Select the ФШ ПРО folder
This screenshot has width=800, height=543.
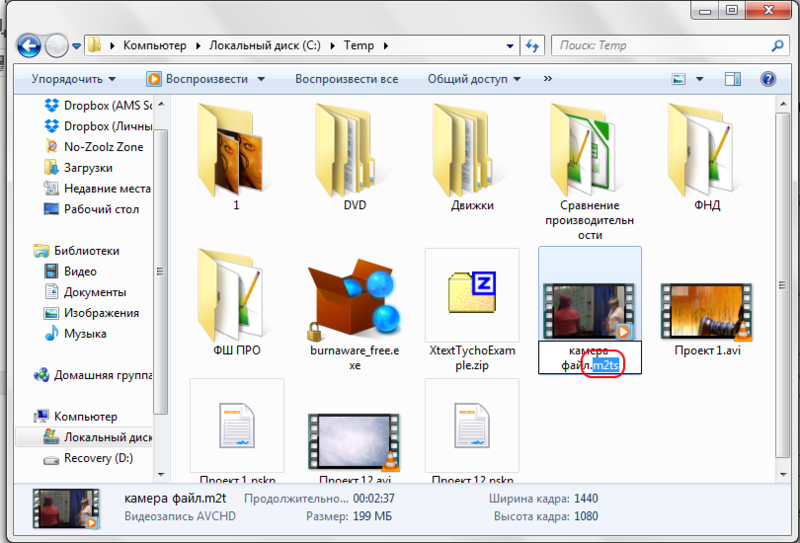[236, 302]
